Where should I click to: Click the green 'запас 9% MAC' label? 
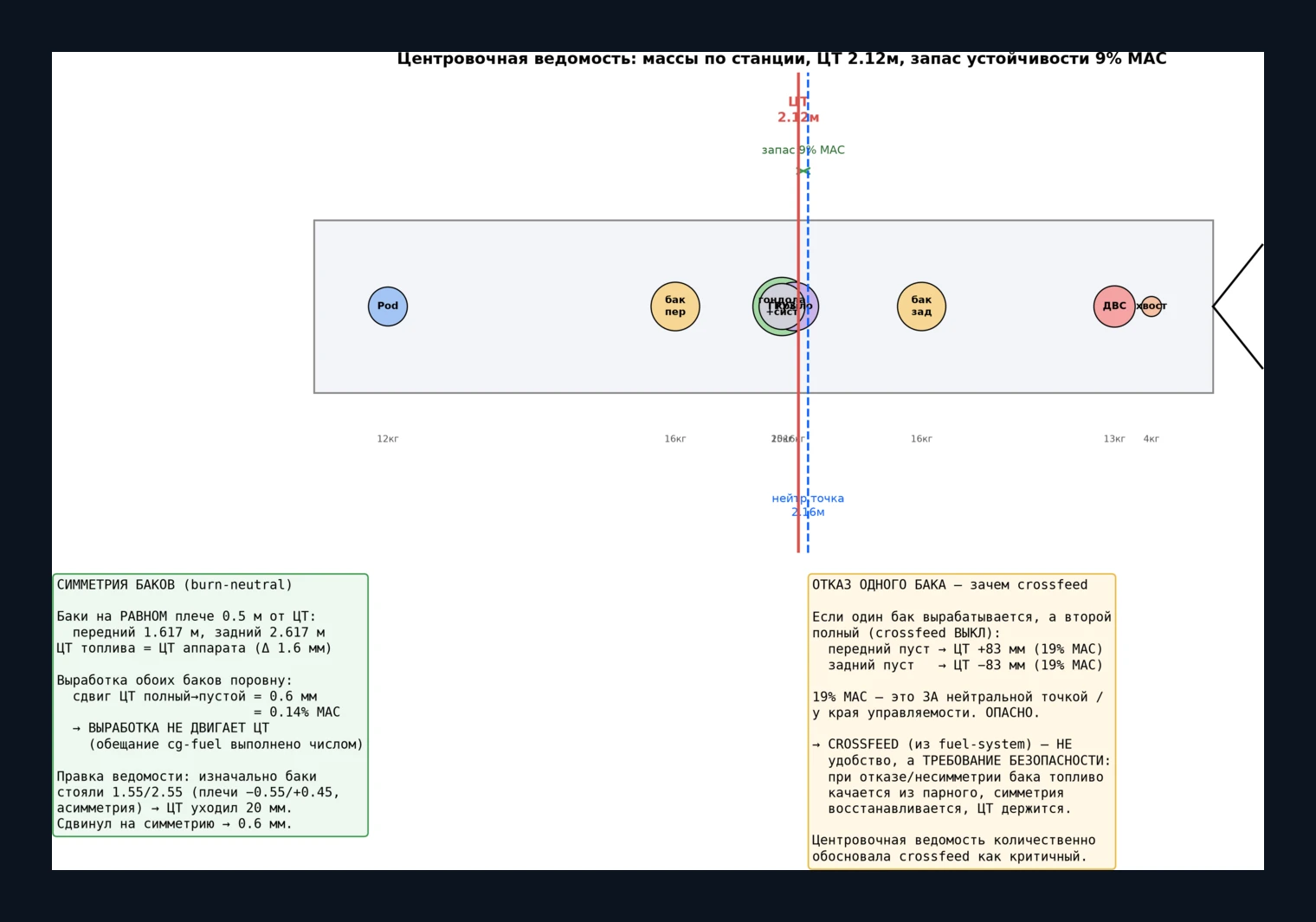tap(803, 150)
